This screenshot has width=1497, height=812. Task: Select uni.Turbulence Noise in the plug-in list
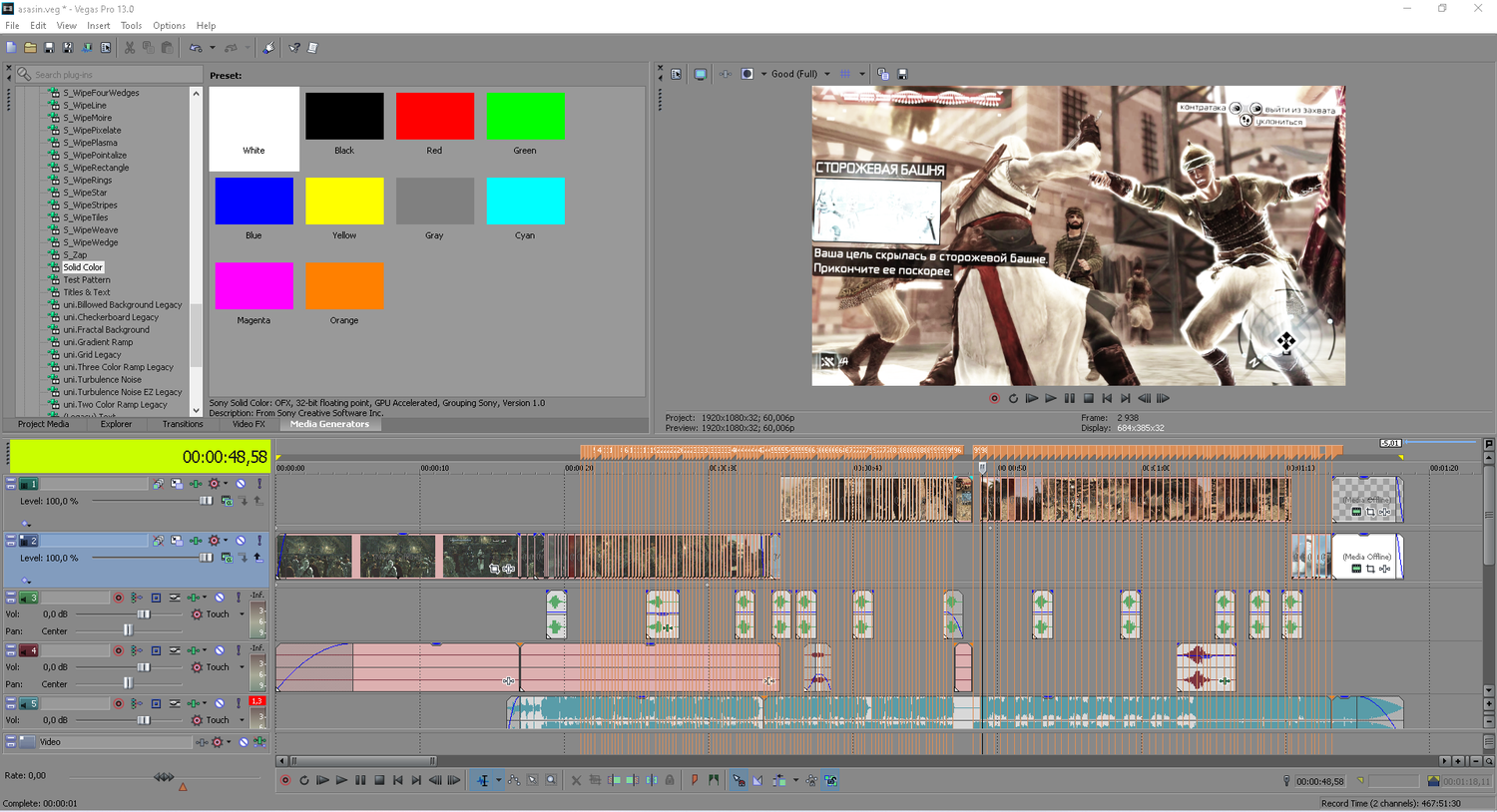point(102,380)
